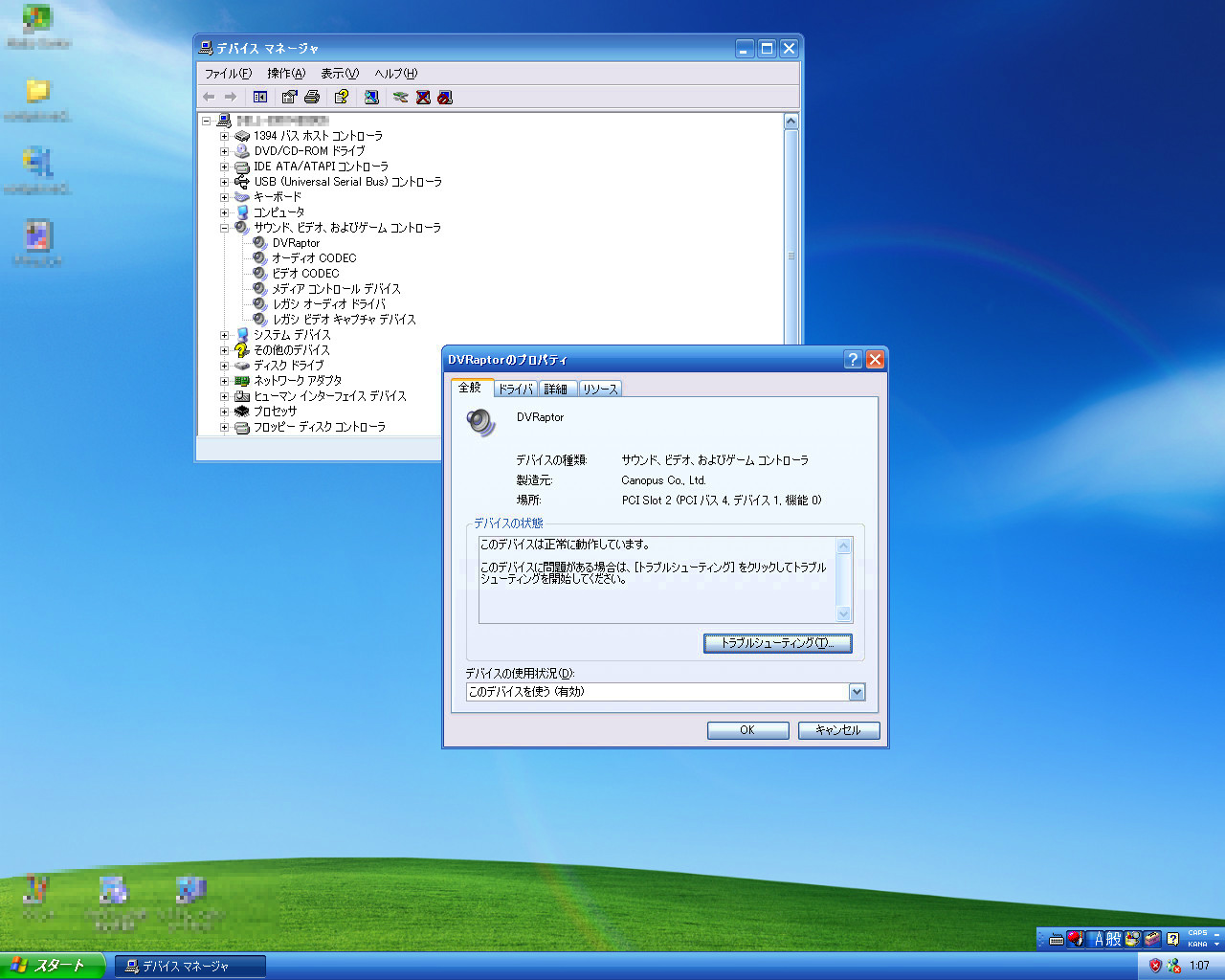This screenshot has width=1225, height=980.
Task: Select the レガシ オーディオ ドライバ item
Action: point(328,304)
